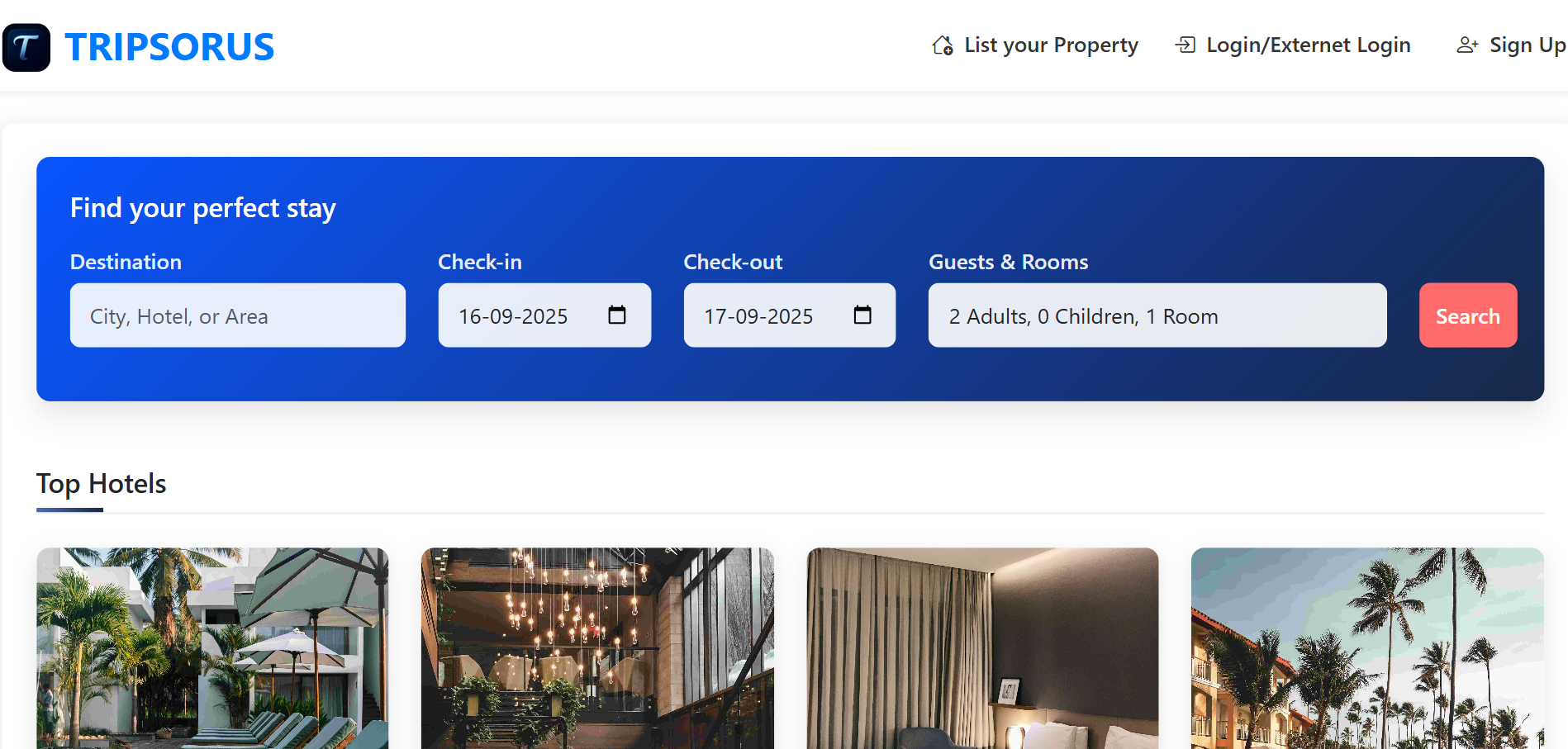
Task: Click the Tripsorus T logo icon
Action: (26, 47)
